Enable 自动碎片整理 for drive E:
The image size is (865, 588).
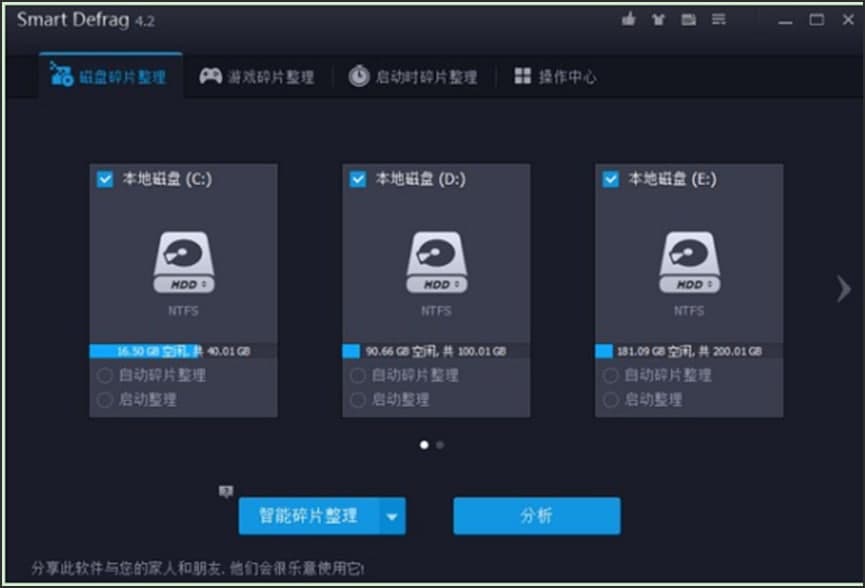tap(610, 376)
